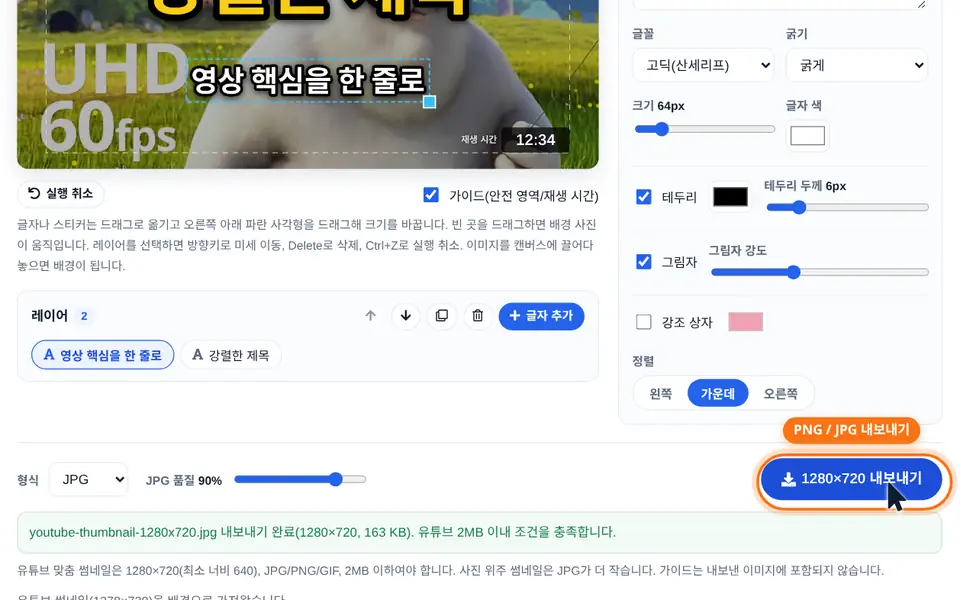960x600 pixels.
Task: Click the 그림자 강도 shadow strength slider
Action: tap(820, 272)
